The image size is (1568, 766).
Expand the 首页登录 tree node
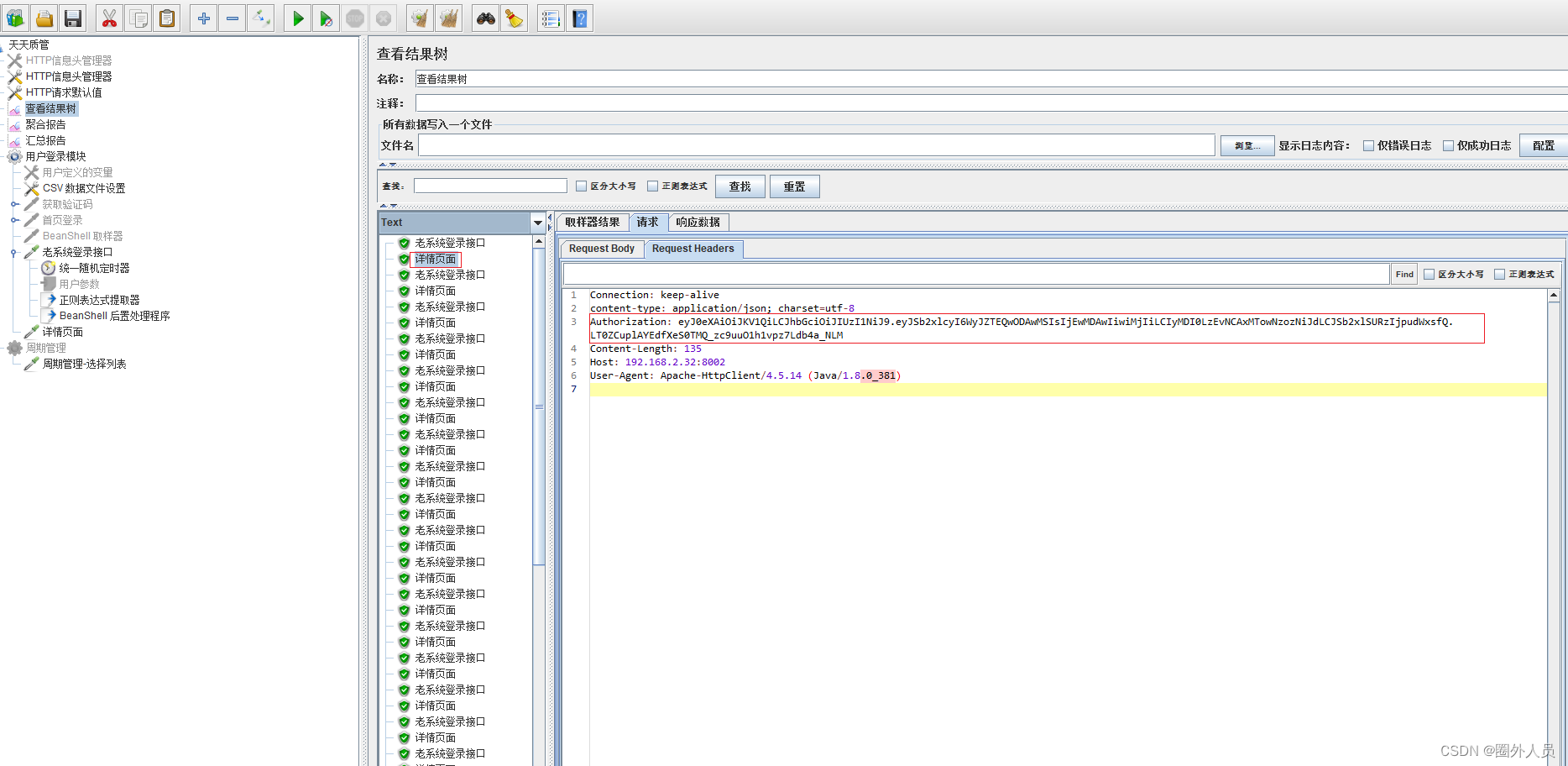point(14,220)
